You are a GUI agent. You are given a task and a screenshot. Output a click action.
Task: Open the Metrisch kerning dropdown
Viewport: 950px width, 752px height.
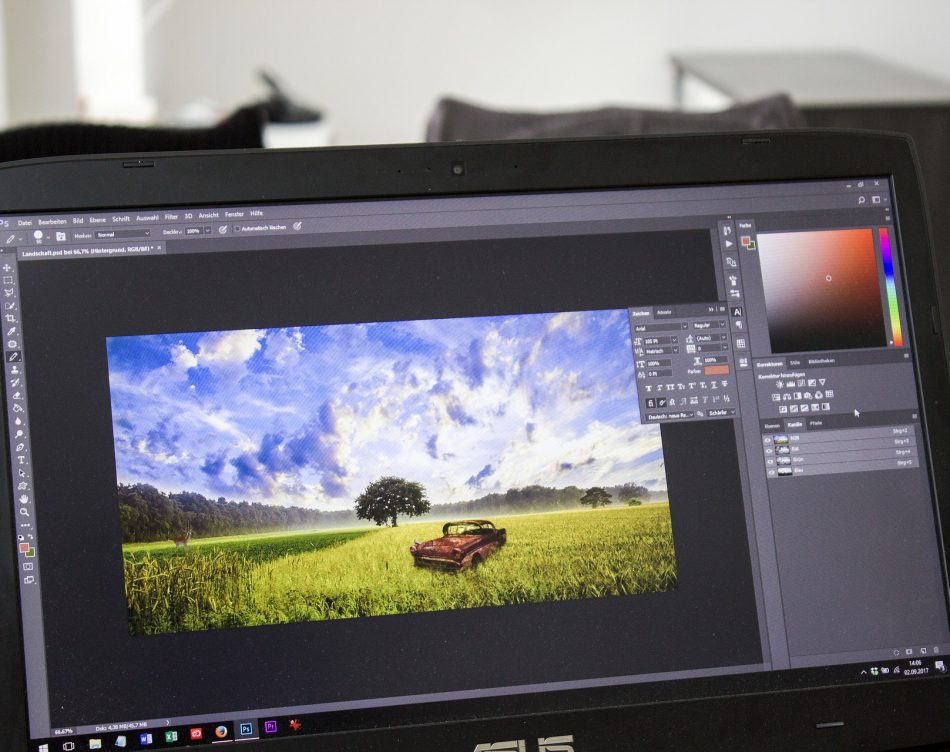[x=662, y=351]
